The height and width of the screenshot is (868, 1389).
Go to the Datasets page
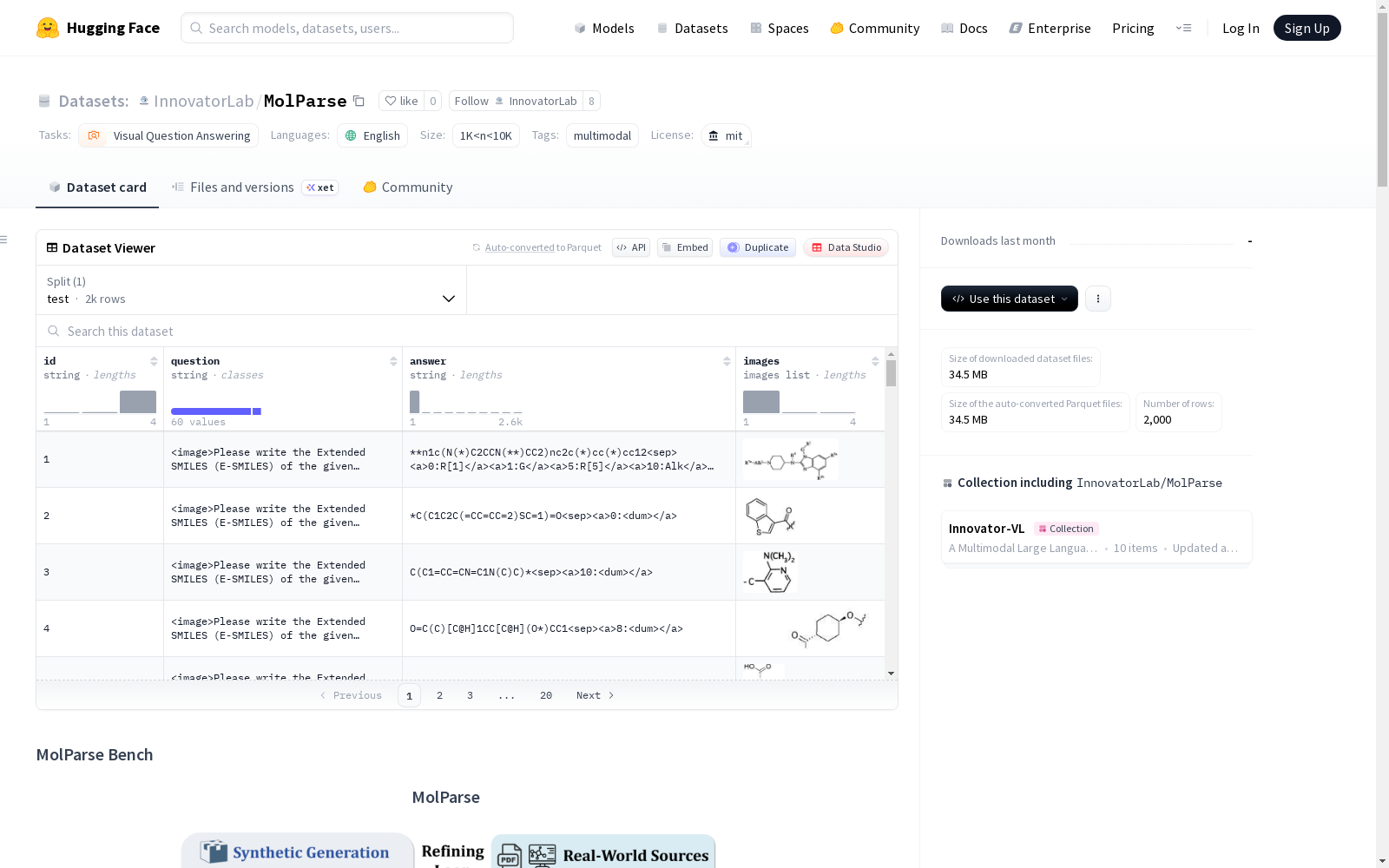tap(692, 28)
